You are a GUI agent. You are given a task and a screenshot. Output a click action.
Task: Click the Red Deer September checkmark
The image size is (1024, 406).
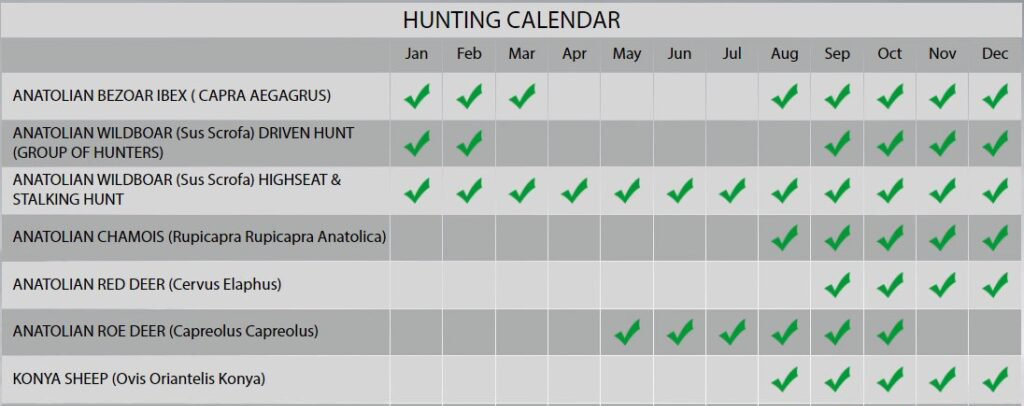(x=837, y=285)
